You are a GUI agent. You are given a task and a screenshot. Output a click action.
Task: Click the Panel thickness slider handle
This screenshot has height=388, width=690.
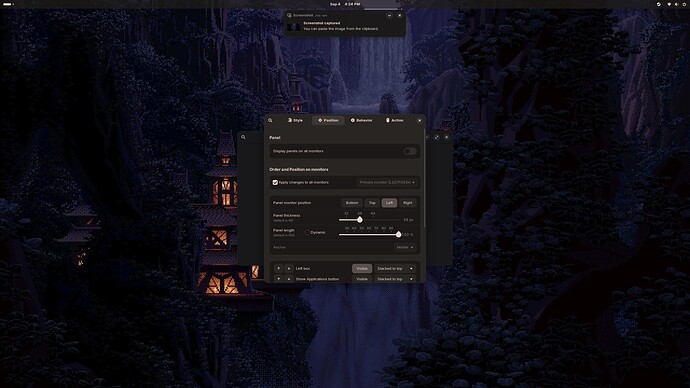pyautogui.click(x=360, y=220)
